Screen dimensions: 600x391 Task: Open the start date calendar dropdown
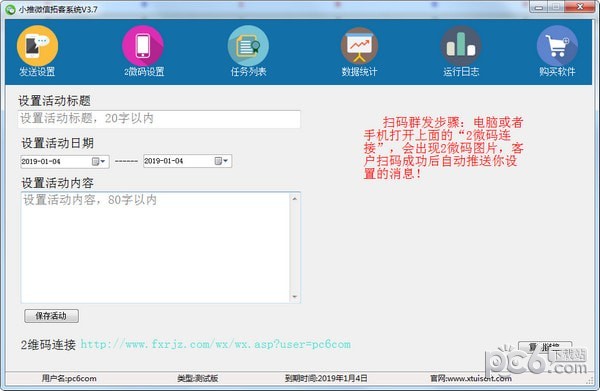point(99,161)
